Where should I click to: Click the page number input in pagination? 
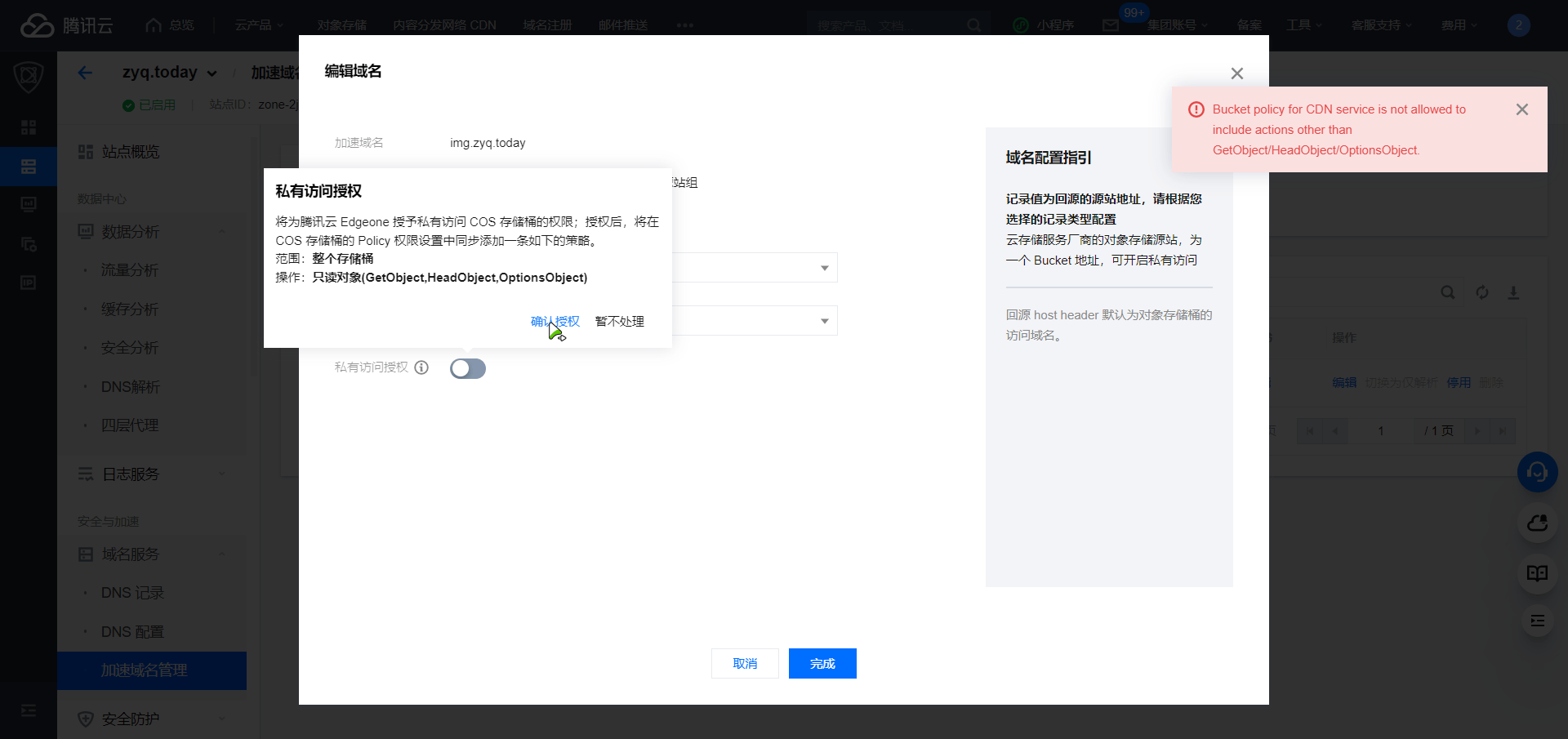(x=1380, y=430)
